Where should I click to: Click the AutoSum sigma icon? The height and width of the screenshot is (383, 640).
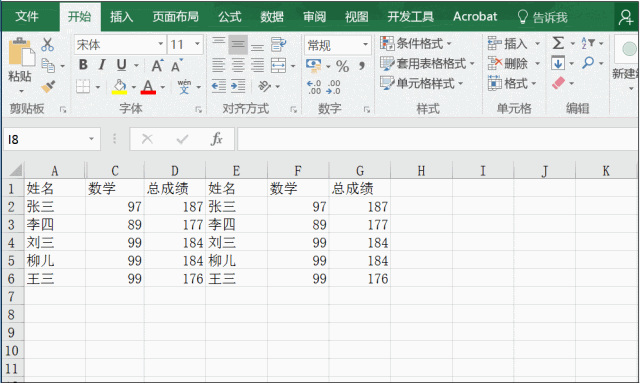click(558, 43)
